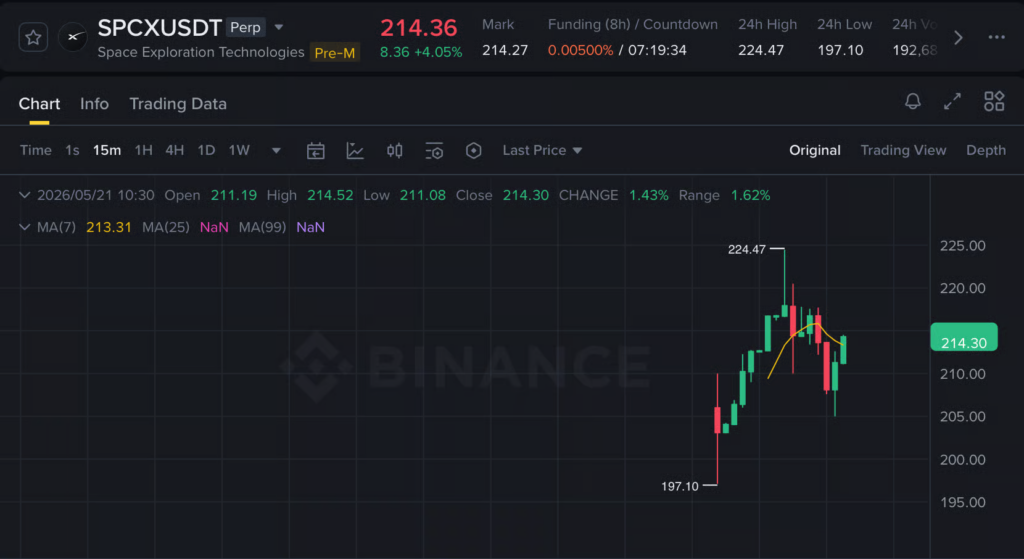The width and height of the screenshot is (1024, 559).
Task: Open the hexagon chart settings icon
Action: (473, 151)
